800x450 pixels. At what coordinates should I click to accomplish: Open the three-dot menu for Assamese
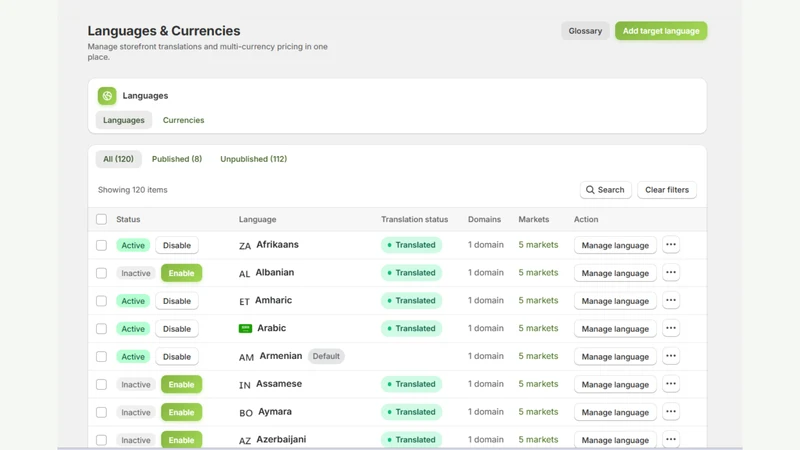pos(670,384)
